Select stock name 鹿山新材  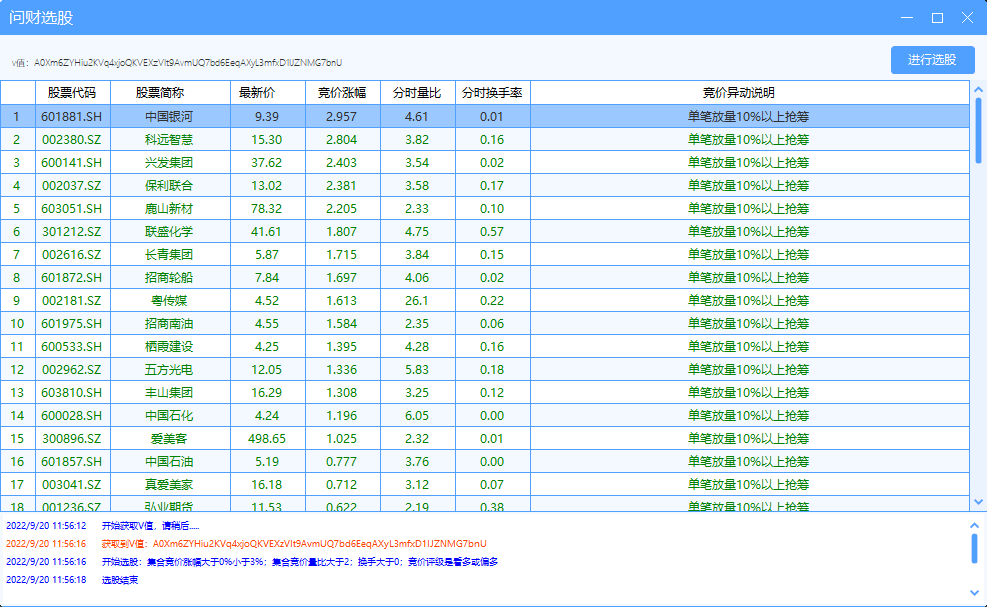click(x=169, y=208)
